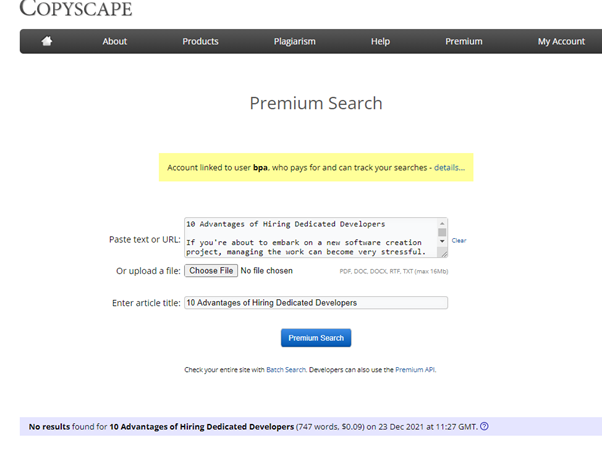Screen dimensions: 602x461
Task: Open the Help menu
Action: tap(380, 41)
